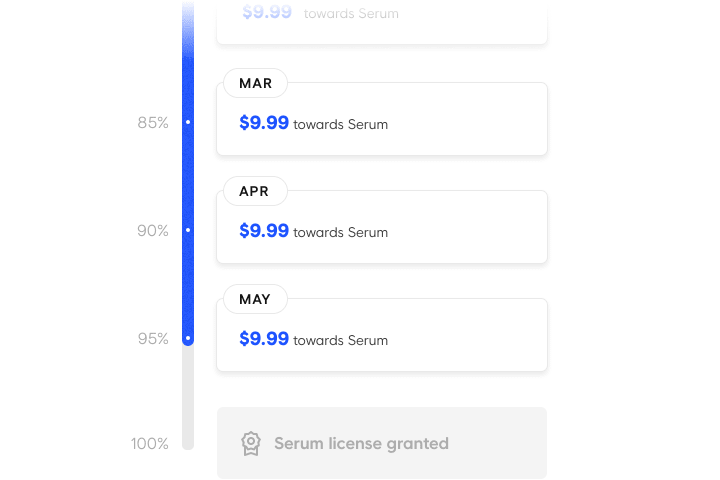720x480 pixels.
Task: Click the 90% progress marker dot
Action: (x=188, y=230)
